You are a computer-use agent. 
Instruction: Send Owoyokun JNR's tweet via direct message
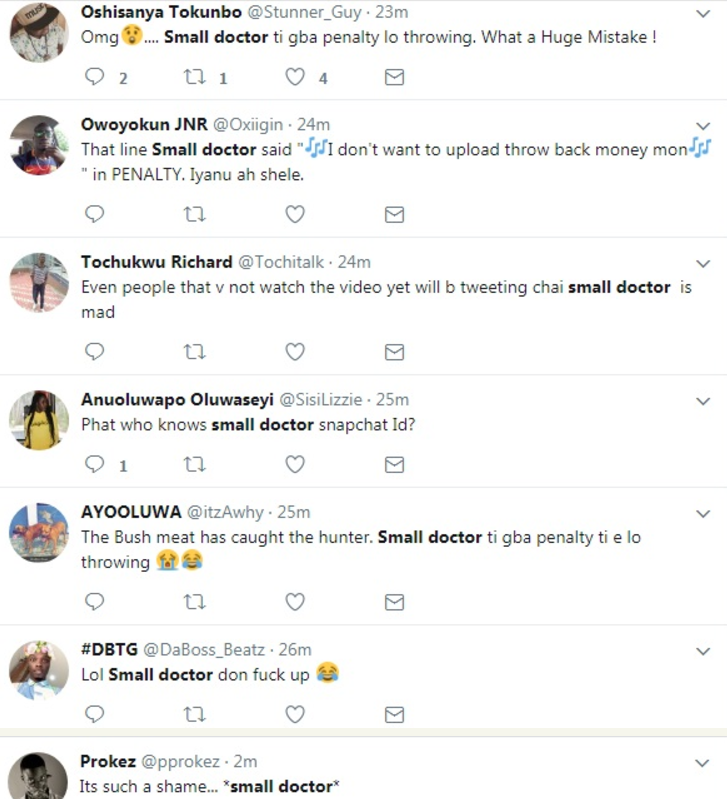[x=395, y=214]
